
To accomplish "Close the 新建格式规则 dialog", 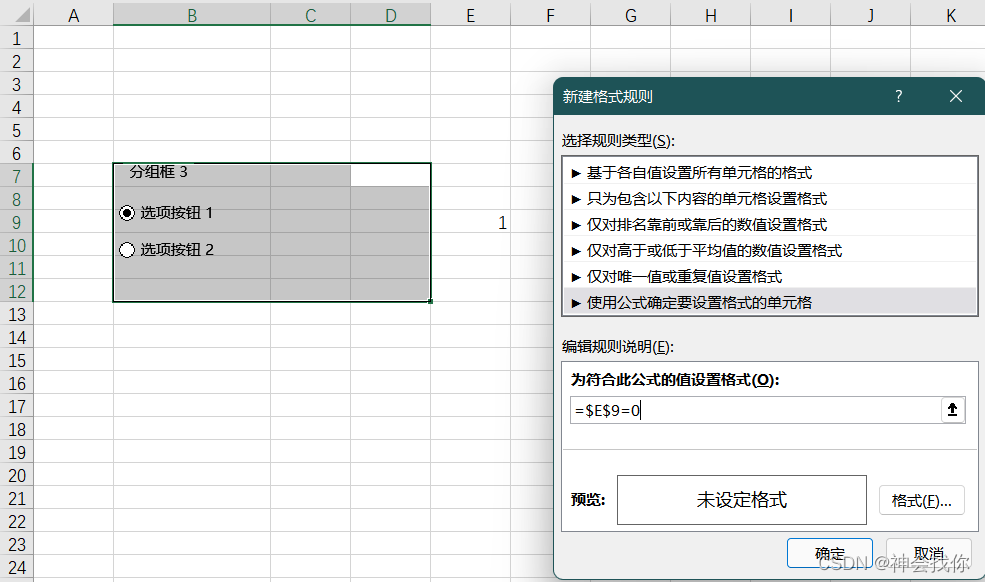I will tap(955, 96).
